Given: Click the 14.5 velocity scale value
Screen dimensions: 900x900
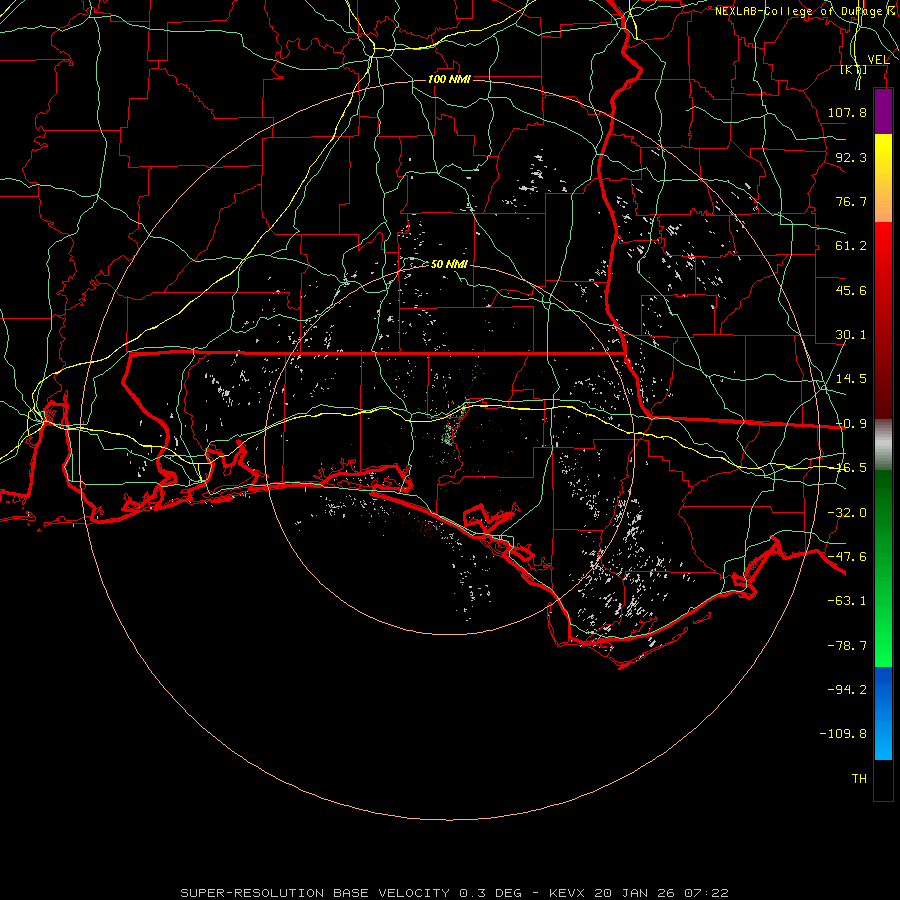Looking at the screenshot, I should click(851, 379).
